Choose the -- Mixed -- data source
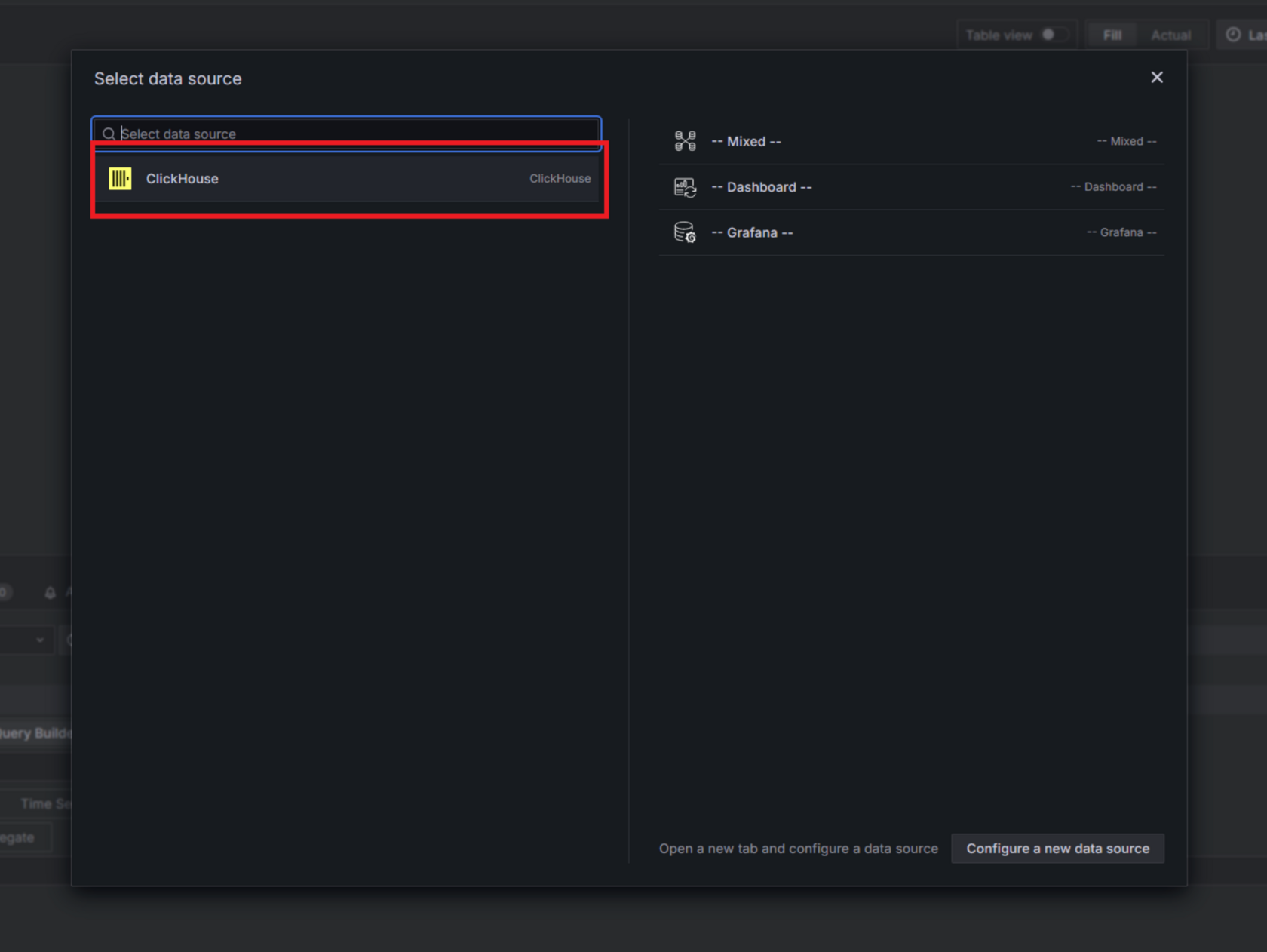Screen dimensions: 1267x952 912,142
